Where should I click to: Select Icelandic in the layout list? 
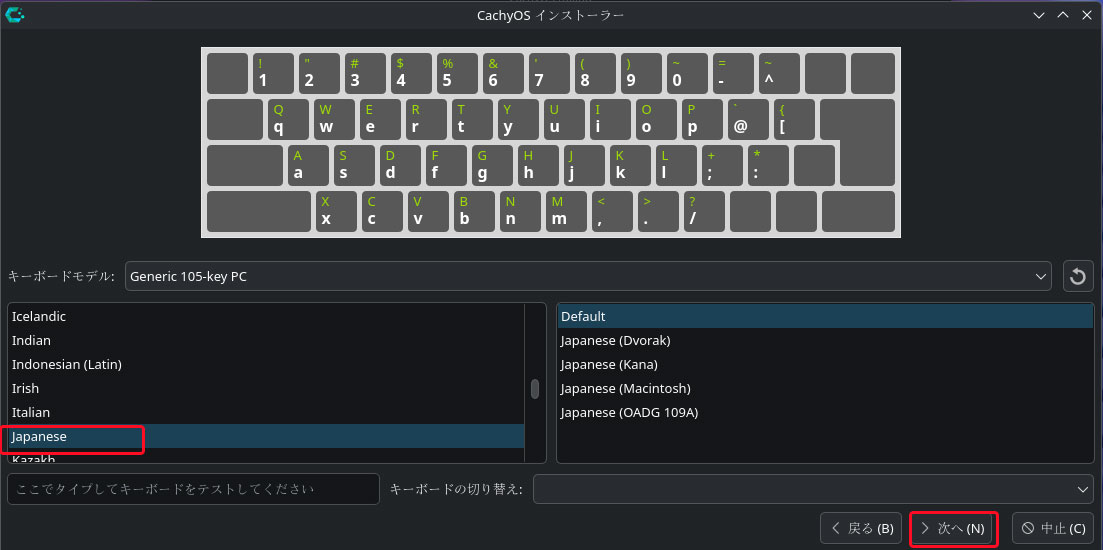[266, 316]
